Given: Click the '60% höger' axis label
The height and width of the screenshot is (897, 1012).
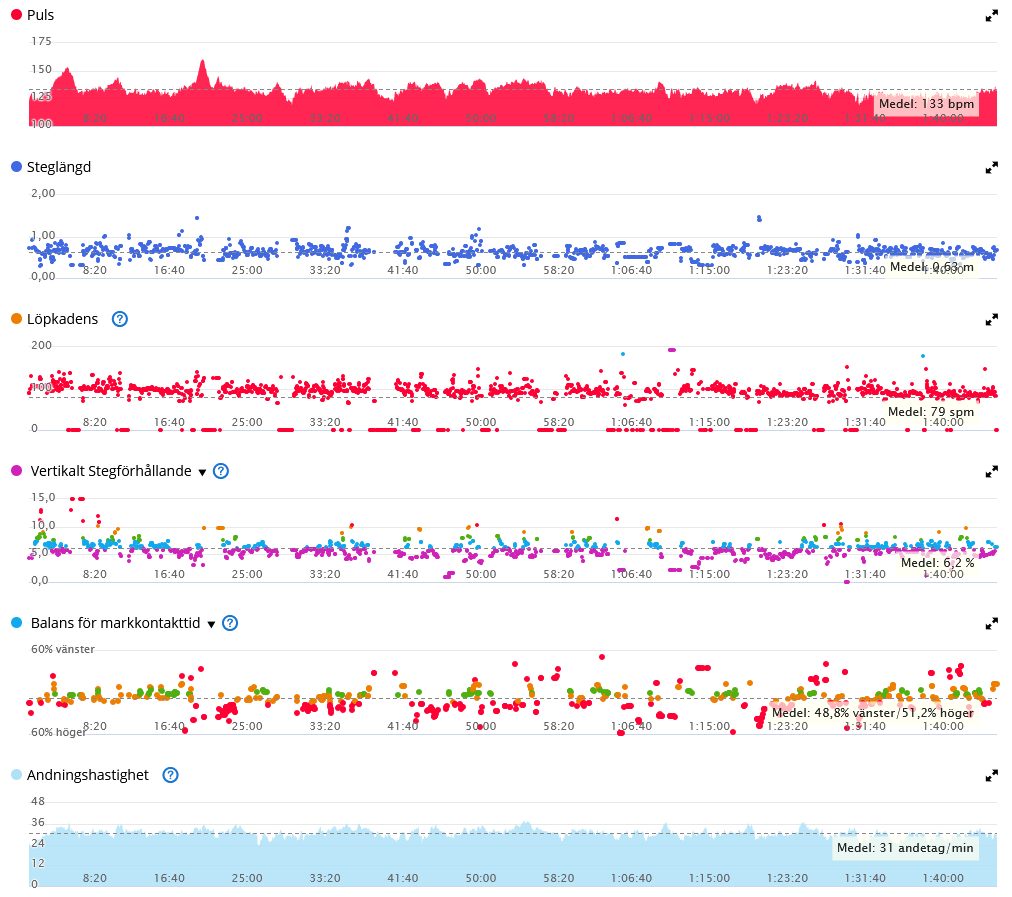Looking at the screenshot, I should coord(58,732).
